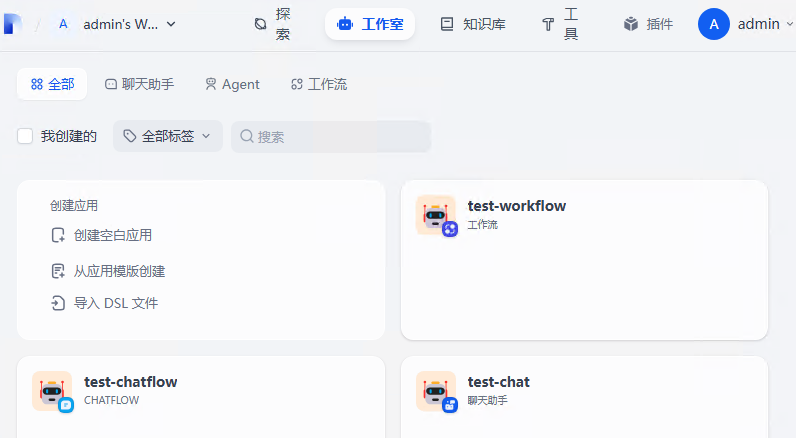The image size is (796, 438).
Task: Open the 工具 tools section
Action: click(x=560, y=24)
